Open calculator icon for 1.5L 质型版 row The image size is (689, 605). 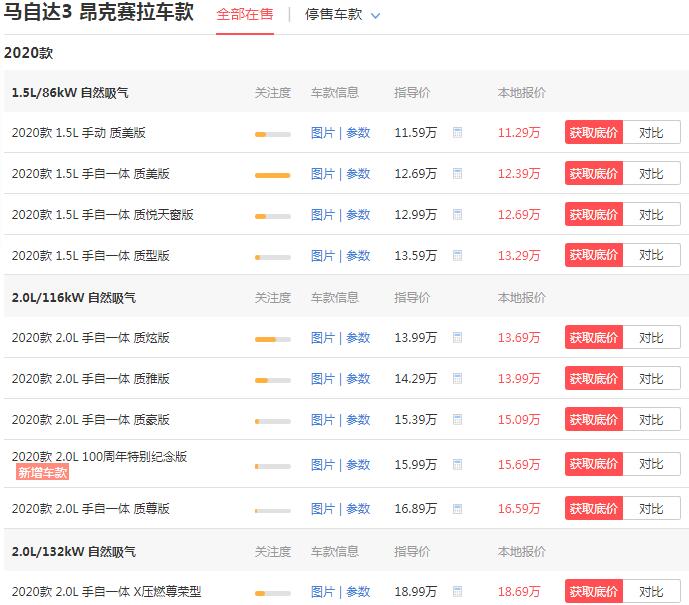coord(457,255)
